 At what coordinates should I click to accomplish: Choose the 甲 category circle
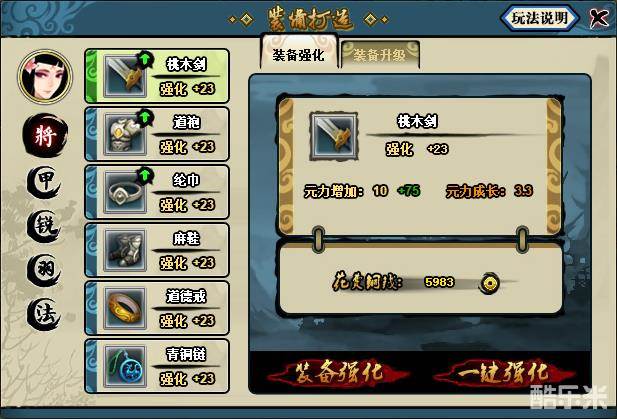coord(44,182)
